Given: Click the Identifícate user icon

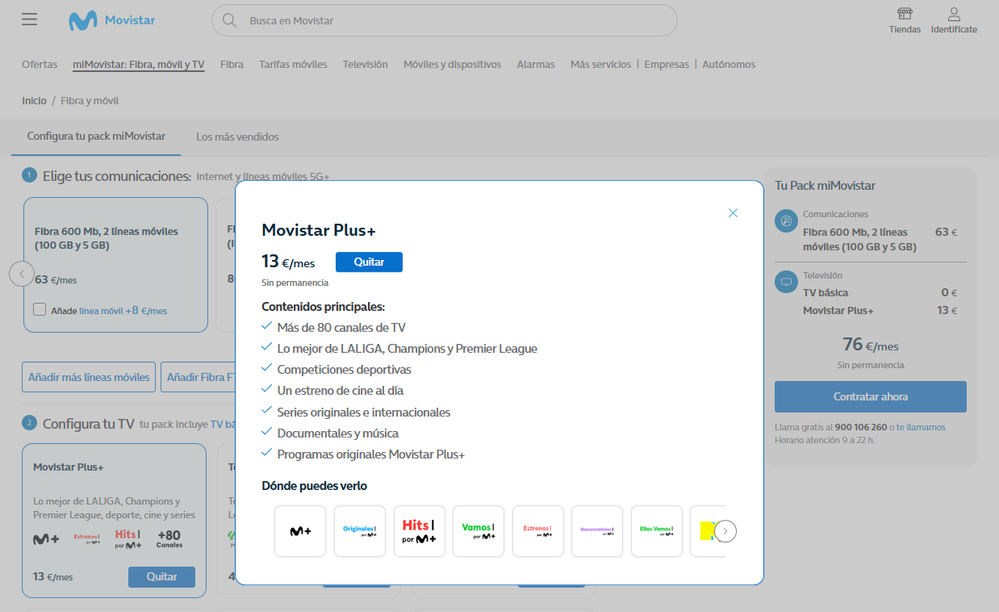Looking at the screenshot, I should 953,20.
